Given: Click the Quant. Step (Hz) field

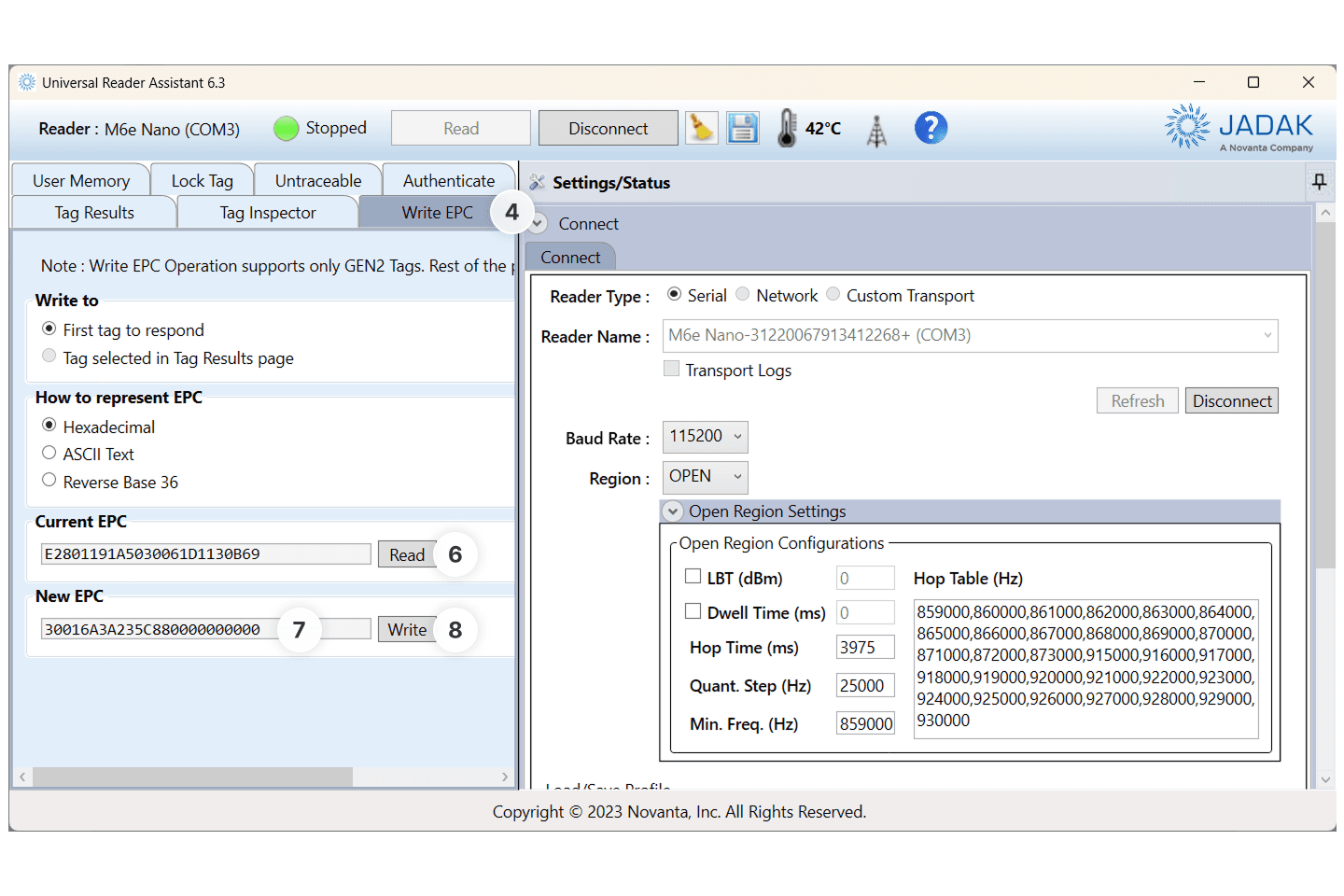Looking at the screenshot, I should click(865, 685).
